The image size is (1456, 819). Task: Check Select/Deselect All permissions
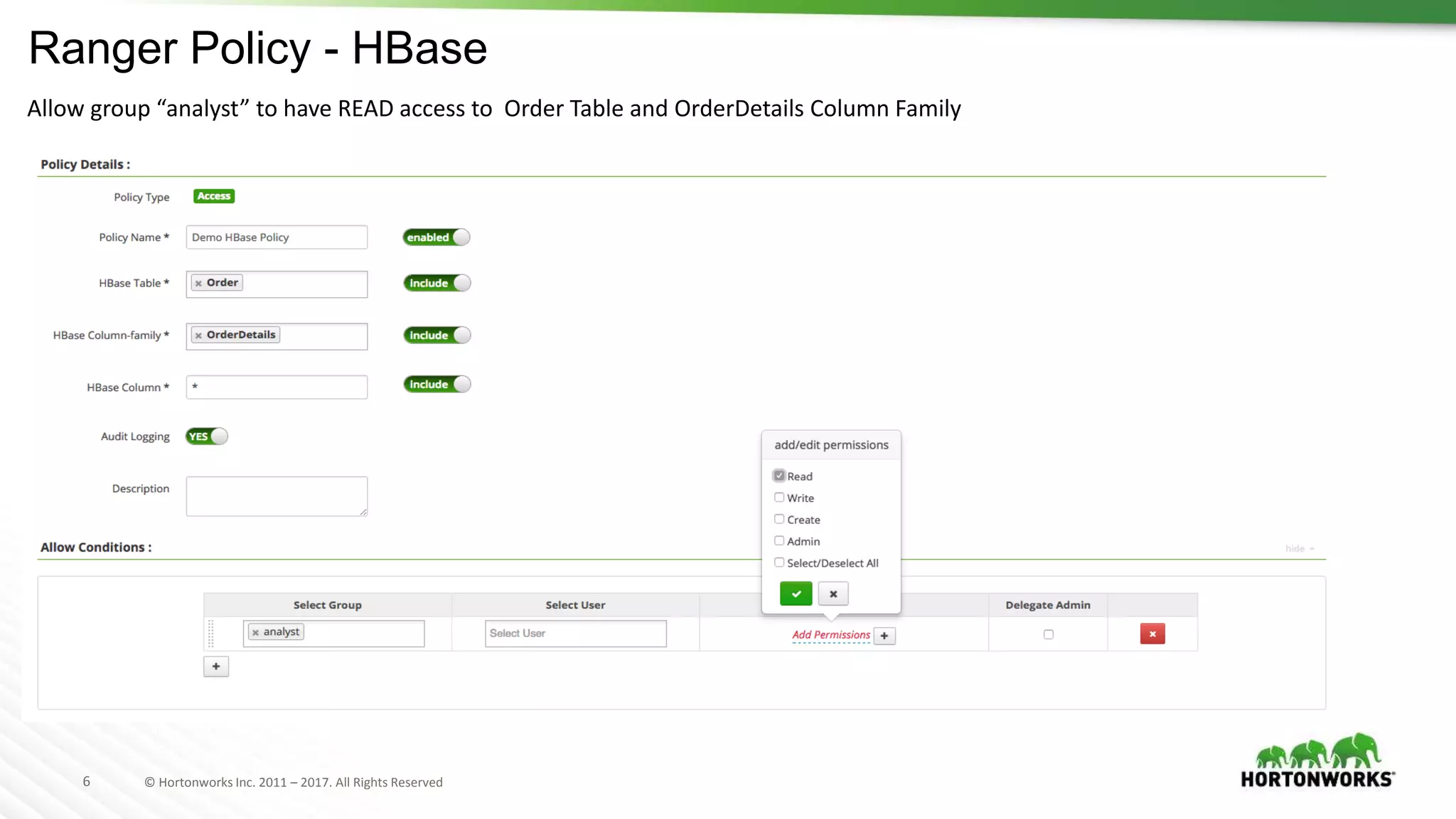[779, 562]
